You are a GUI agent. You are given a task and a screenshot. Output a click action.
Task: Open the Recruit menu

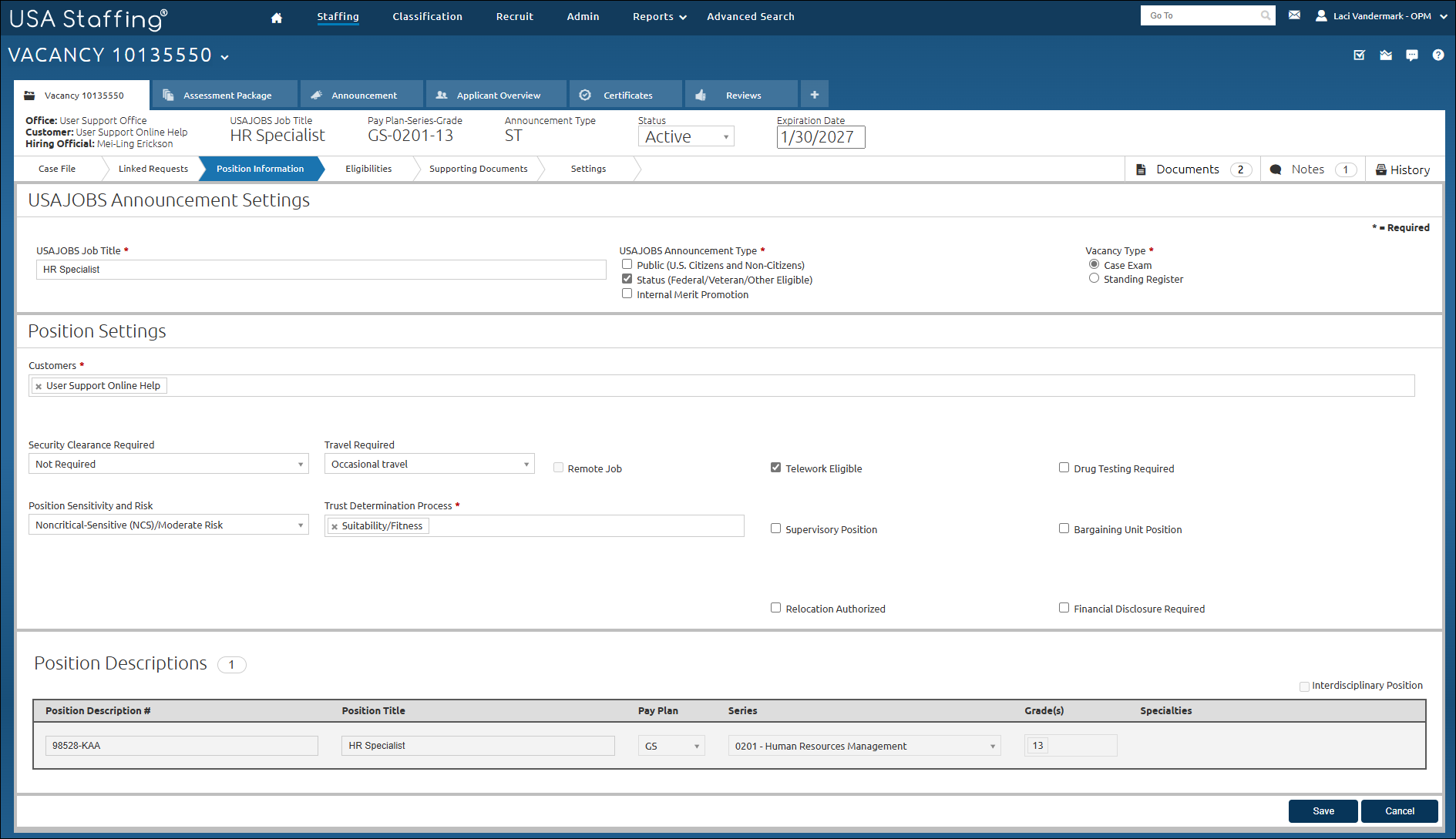[x=514, y=16]
